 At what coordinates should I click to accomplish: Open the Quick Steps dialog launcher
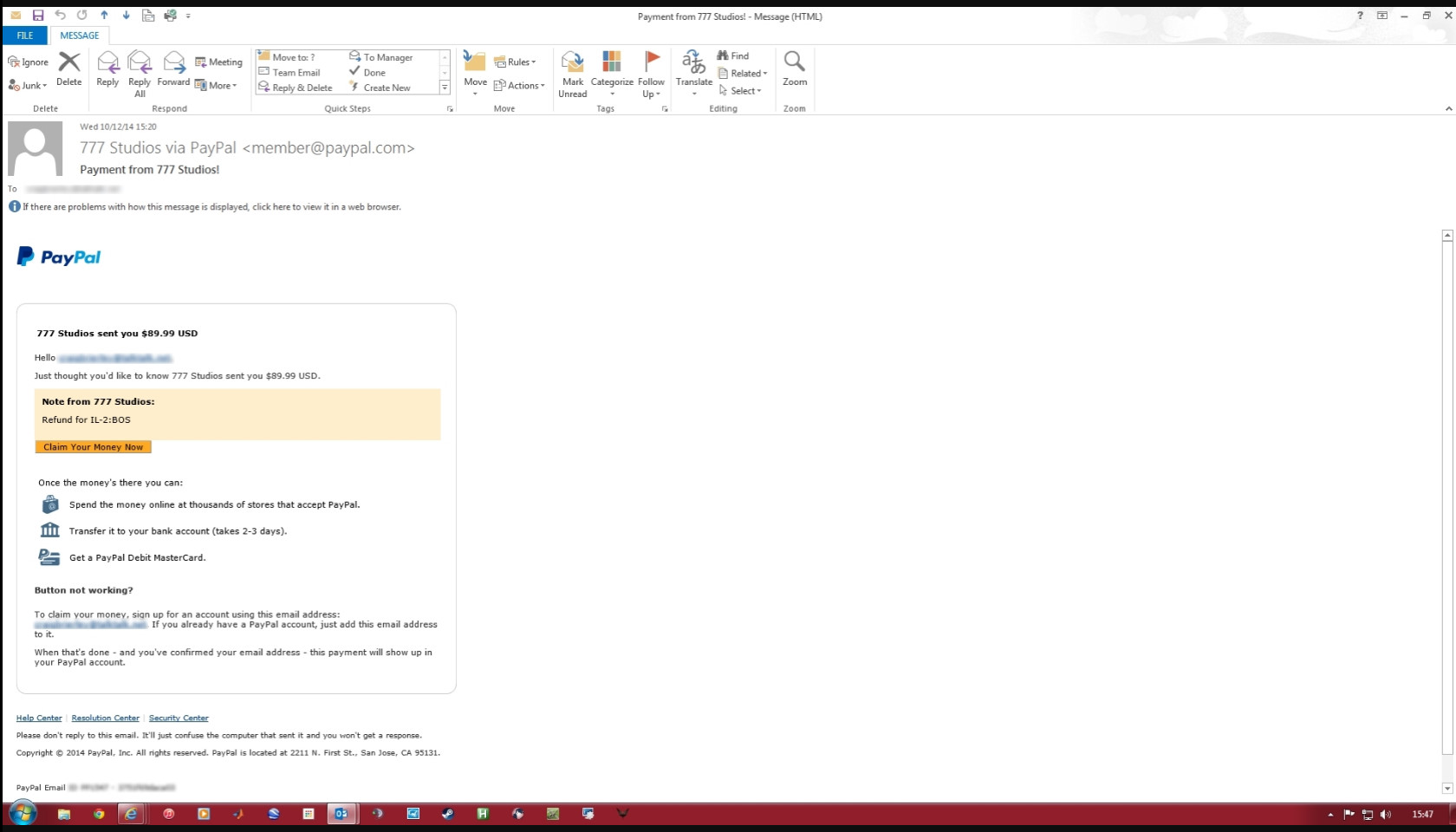(450, 109)
